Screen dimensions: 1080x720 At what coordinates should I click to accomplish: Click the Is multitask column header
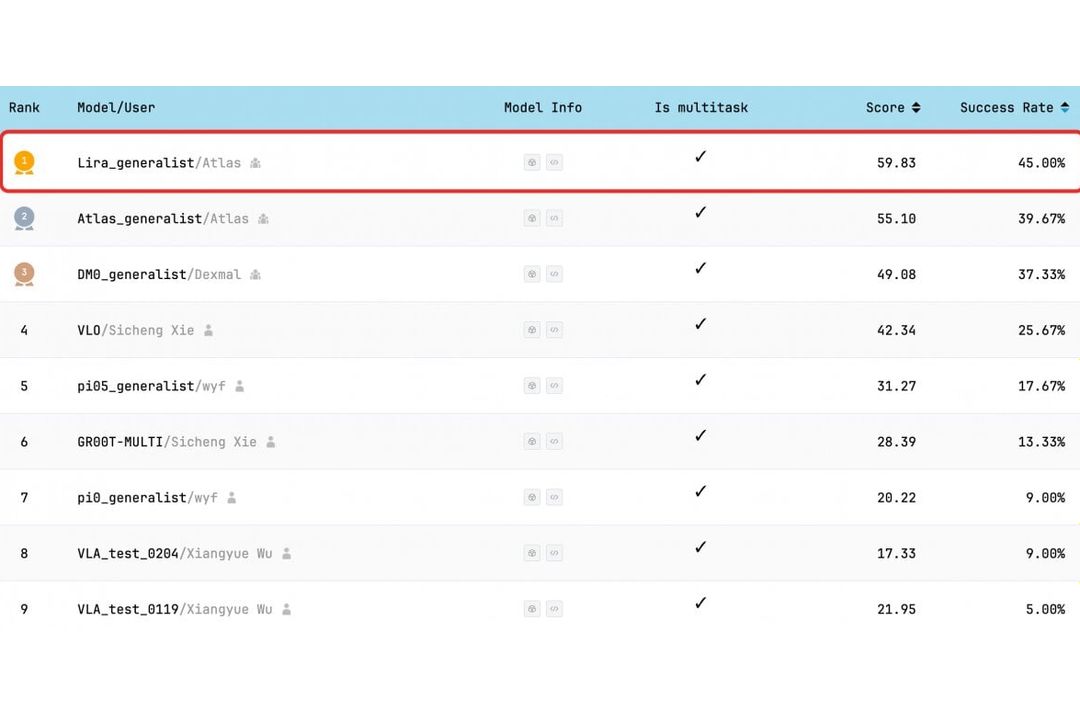pos(701,107)
